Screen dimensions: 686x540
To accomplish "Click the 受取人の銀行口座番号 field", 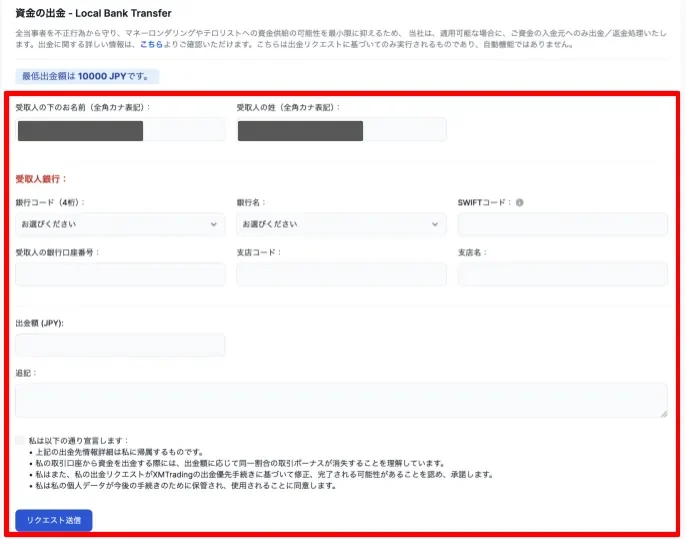I will click(120, 274).
